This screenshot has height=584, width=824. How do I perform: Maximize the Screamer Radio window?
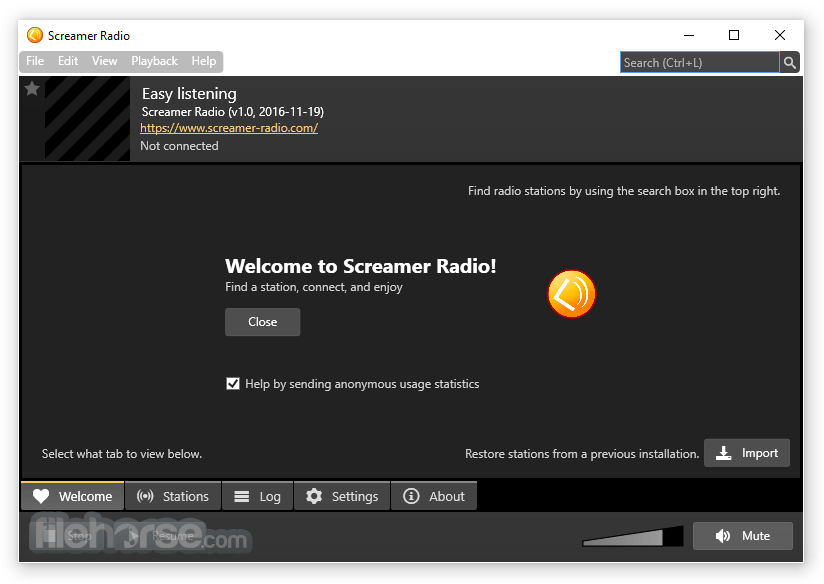coord(734,35)
